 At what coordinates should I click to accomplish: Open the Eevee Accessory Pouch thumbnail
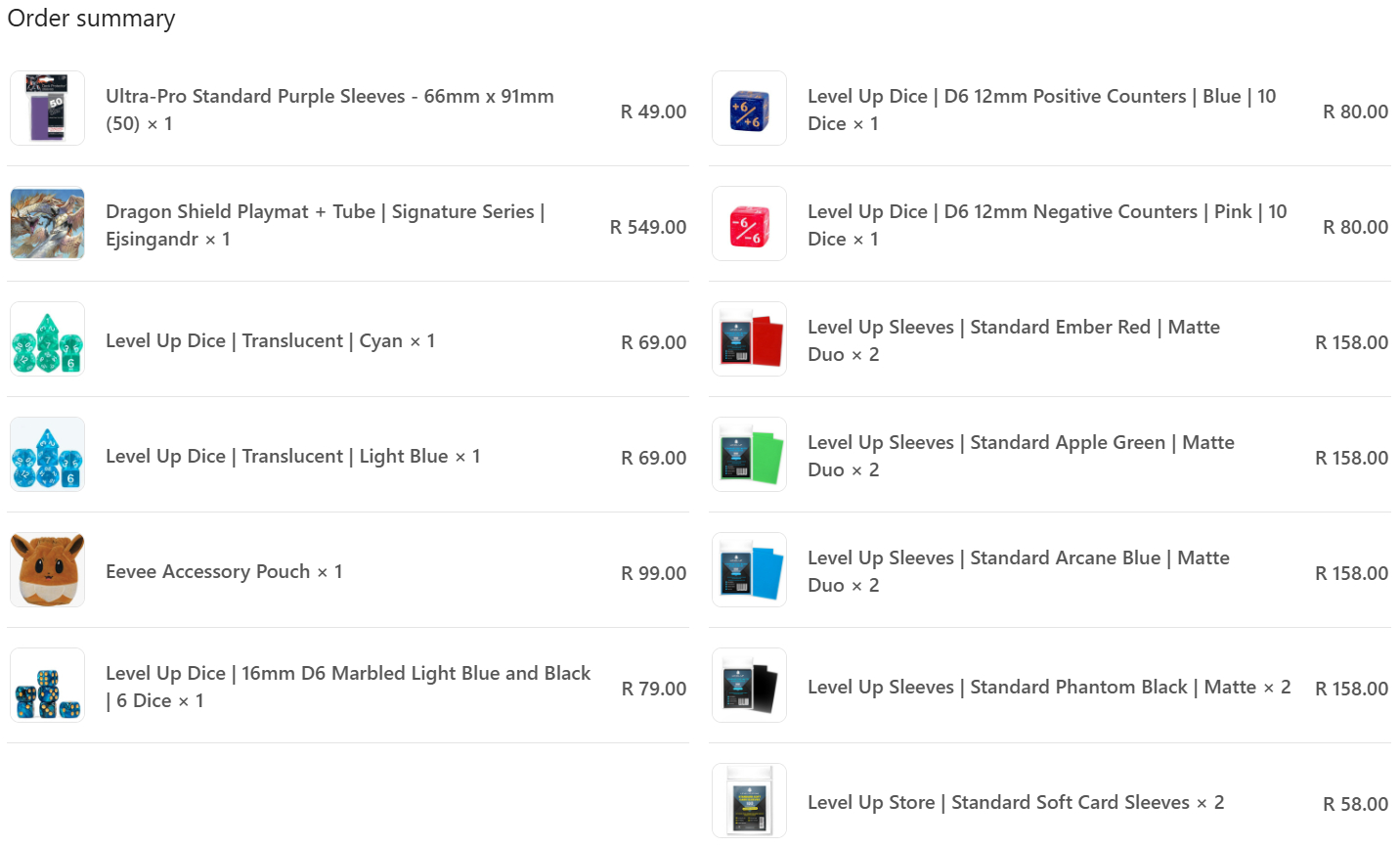tap(47, 570)
